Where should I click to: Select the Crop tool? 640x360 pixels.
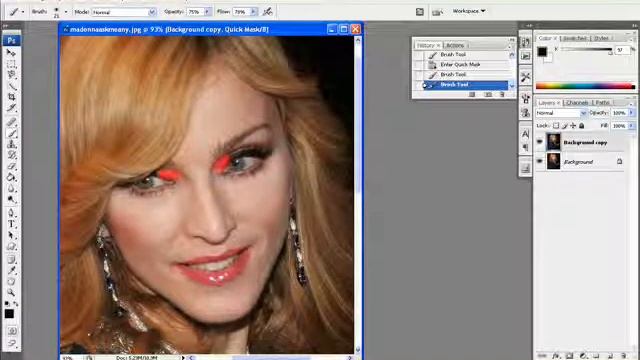(11, 97)
